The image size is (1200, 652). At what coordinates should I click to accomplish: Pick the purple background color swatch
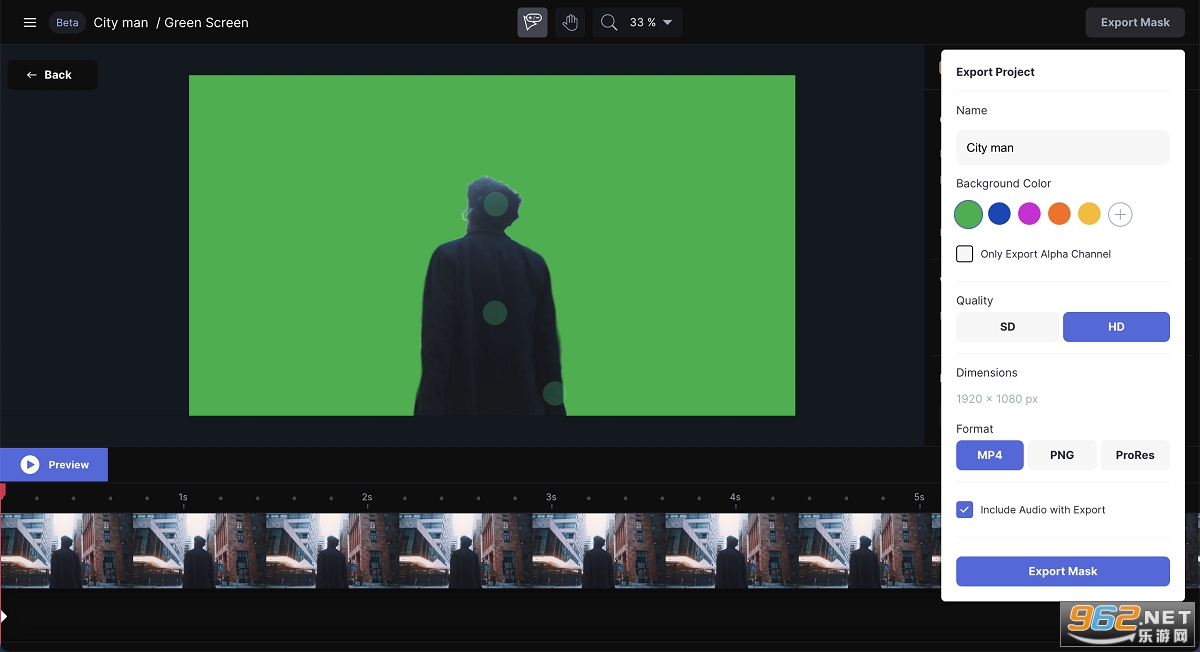(x=1029, y=214)
